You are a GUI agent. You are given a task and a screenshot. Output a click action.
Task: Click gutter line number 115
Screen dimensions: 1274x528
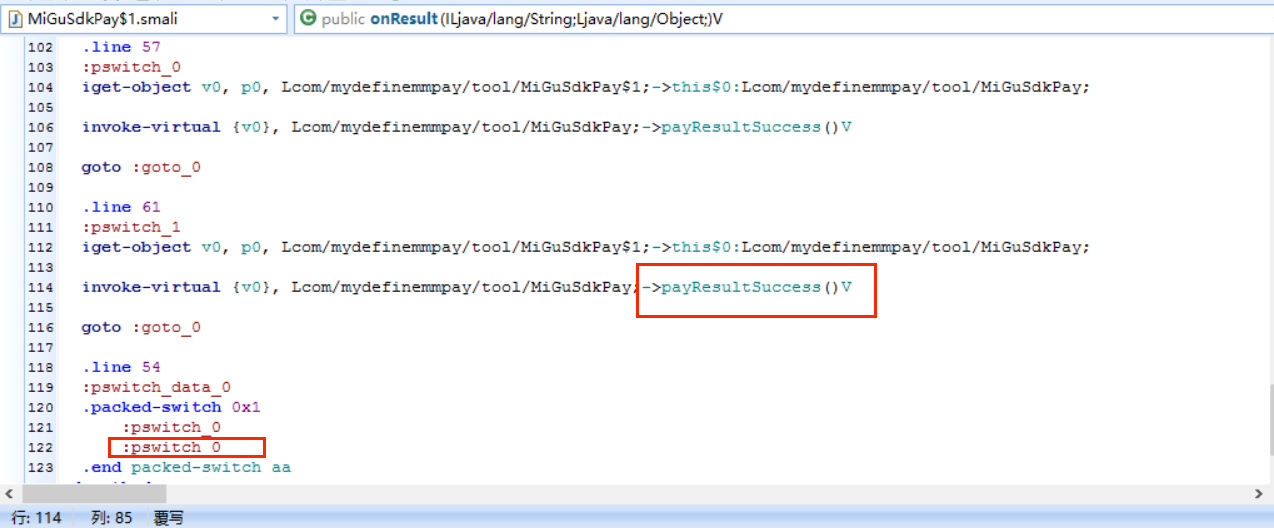coord(41,307)
